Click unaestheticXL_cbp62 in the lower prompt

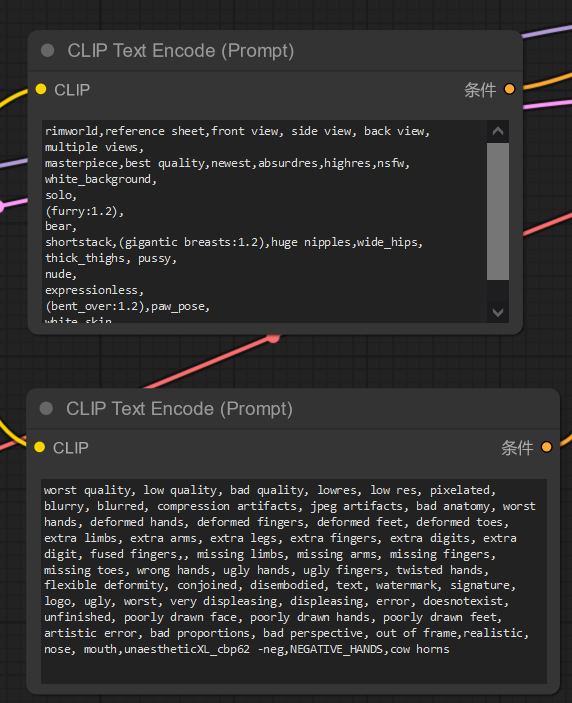point(187,649)
